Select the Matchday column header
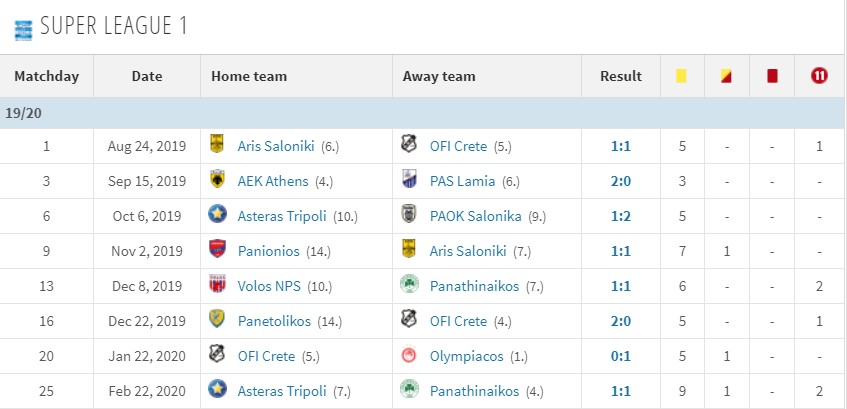The image size is (847, 409). (46, 76)
